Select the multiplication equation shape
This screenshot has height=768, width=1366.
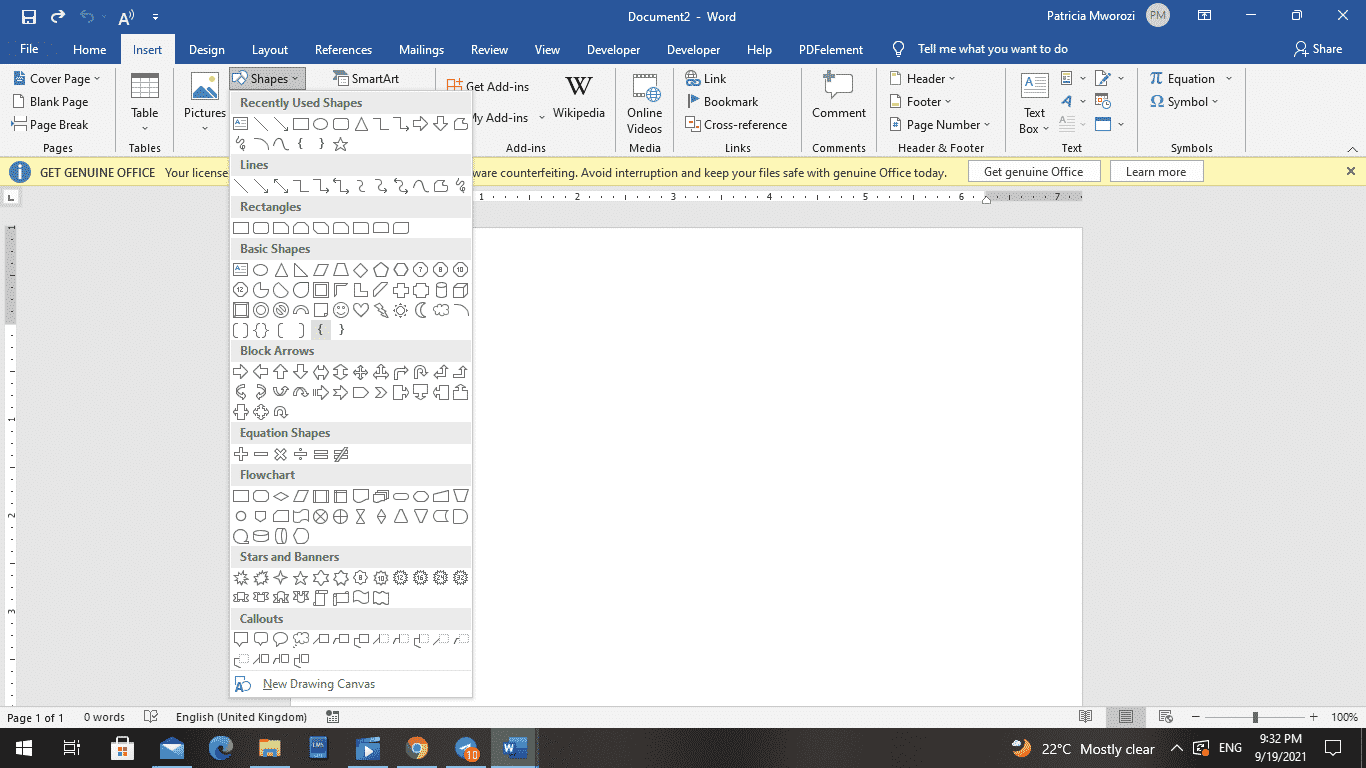(x=280, y=453)
